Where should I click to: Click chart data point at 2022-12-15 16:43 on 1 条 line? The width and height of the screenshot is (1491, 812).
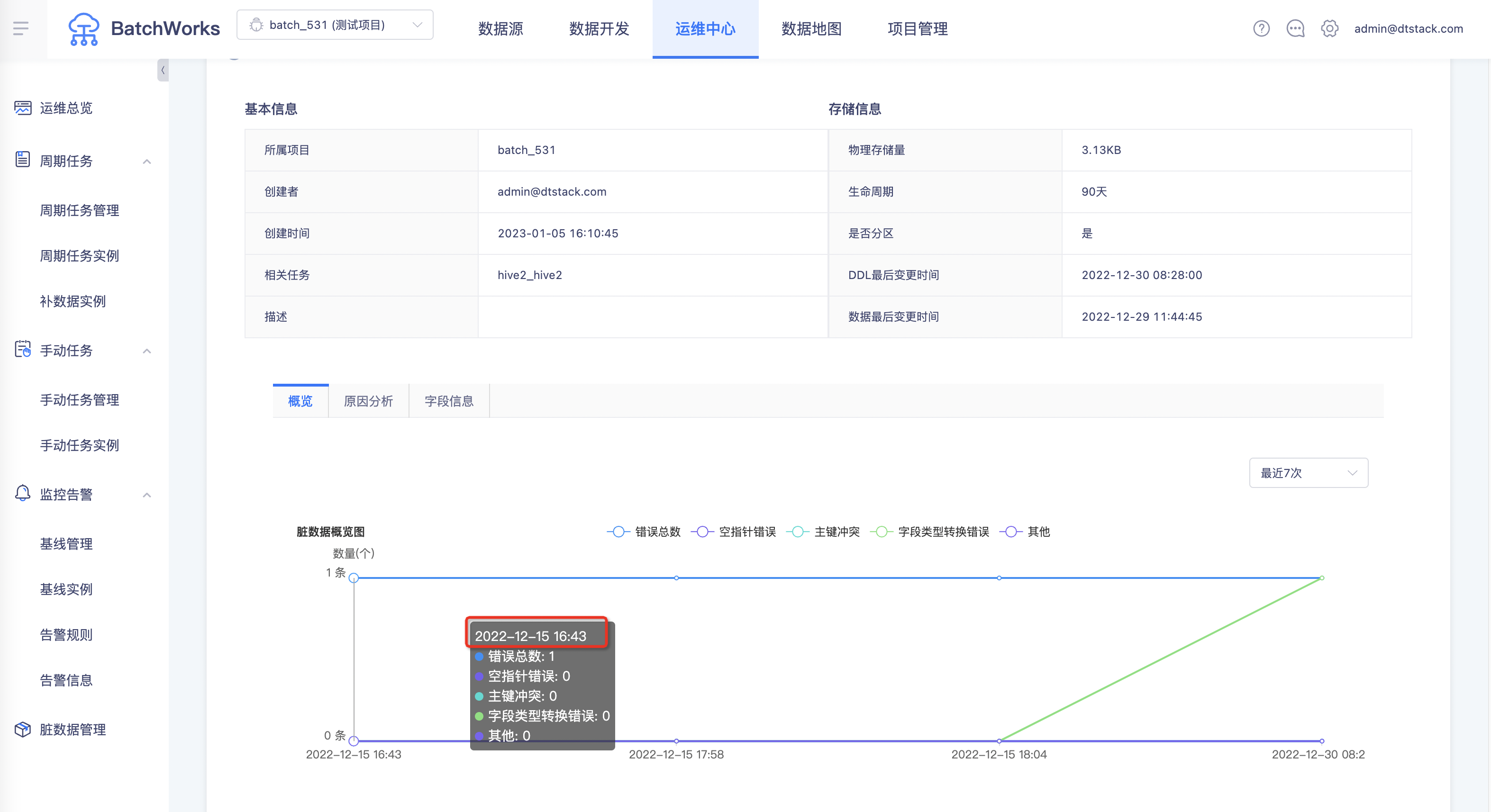[x=354, y=577]
